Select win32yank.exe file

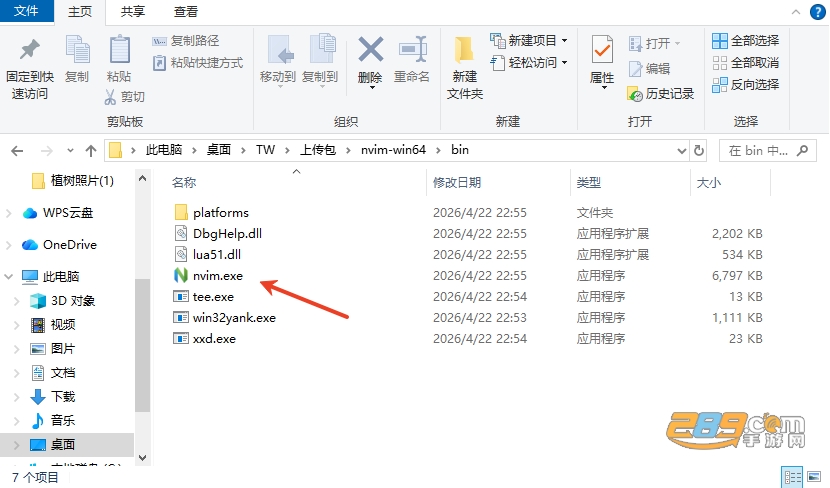click(x=224, y=318)
